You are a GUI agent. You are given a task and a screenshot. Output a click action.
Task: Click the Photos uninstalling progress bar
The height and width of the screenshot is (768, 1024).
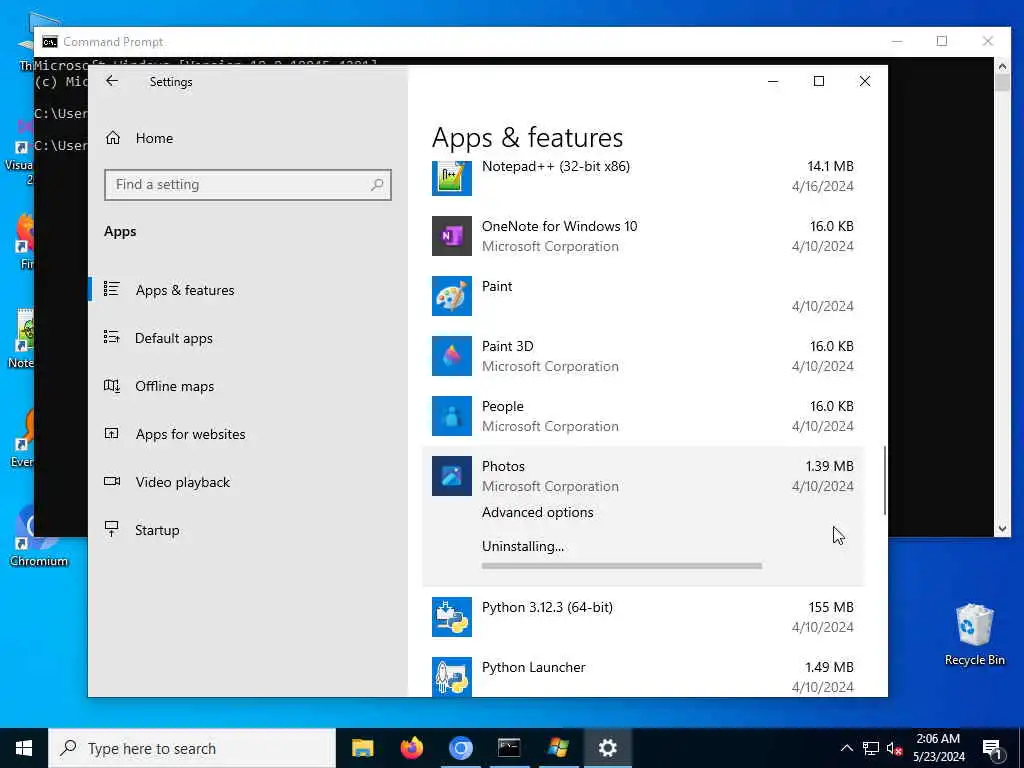pos(622,566)
